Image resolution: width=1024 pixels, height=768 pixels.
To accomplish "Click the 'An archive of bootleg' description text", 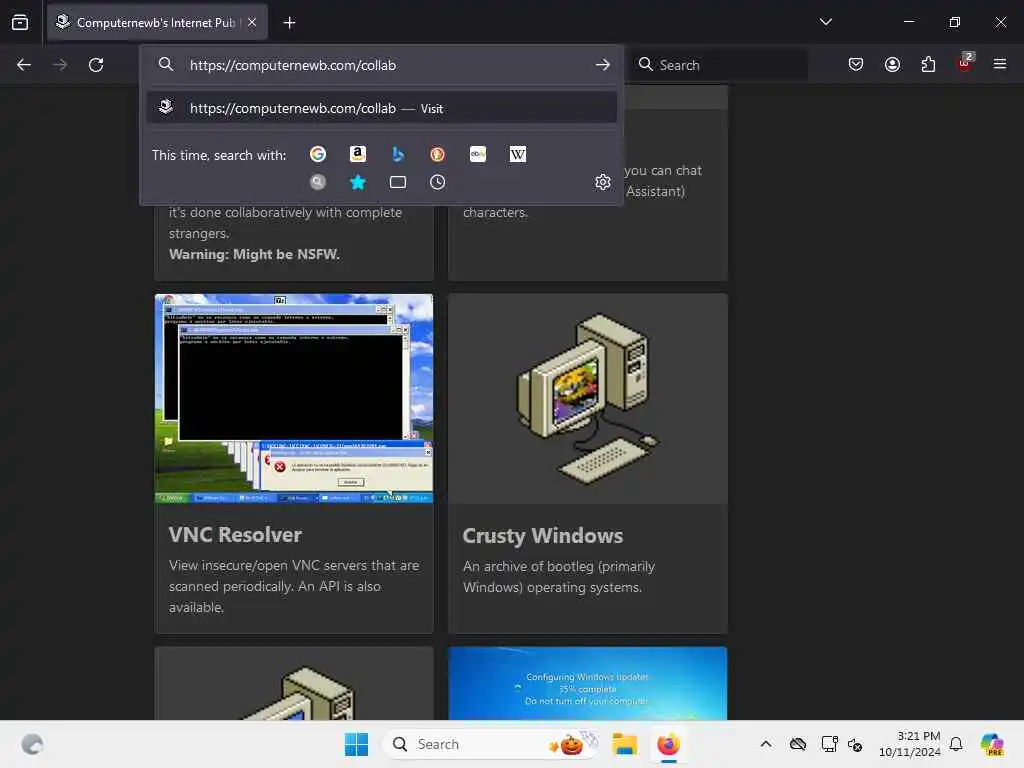I will pyautogui.click(x=559, y=577).
